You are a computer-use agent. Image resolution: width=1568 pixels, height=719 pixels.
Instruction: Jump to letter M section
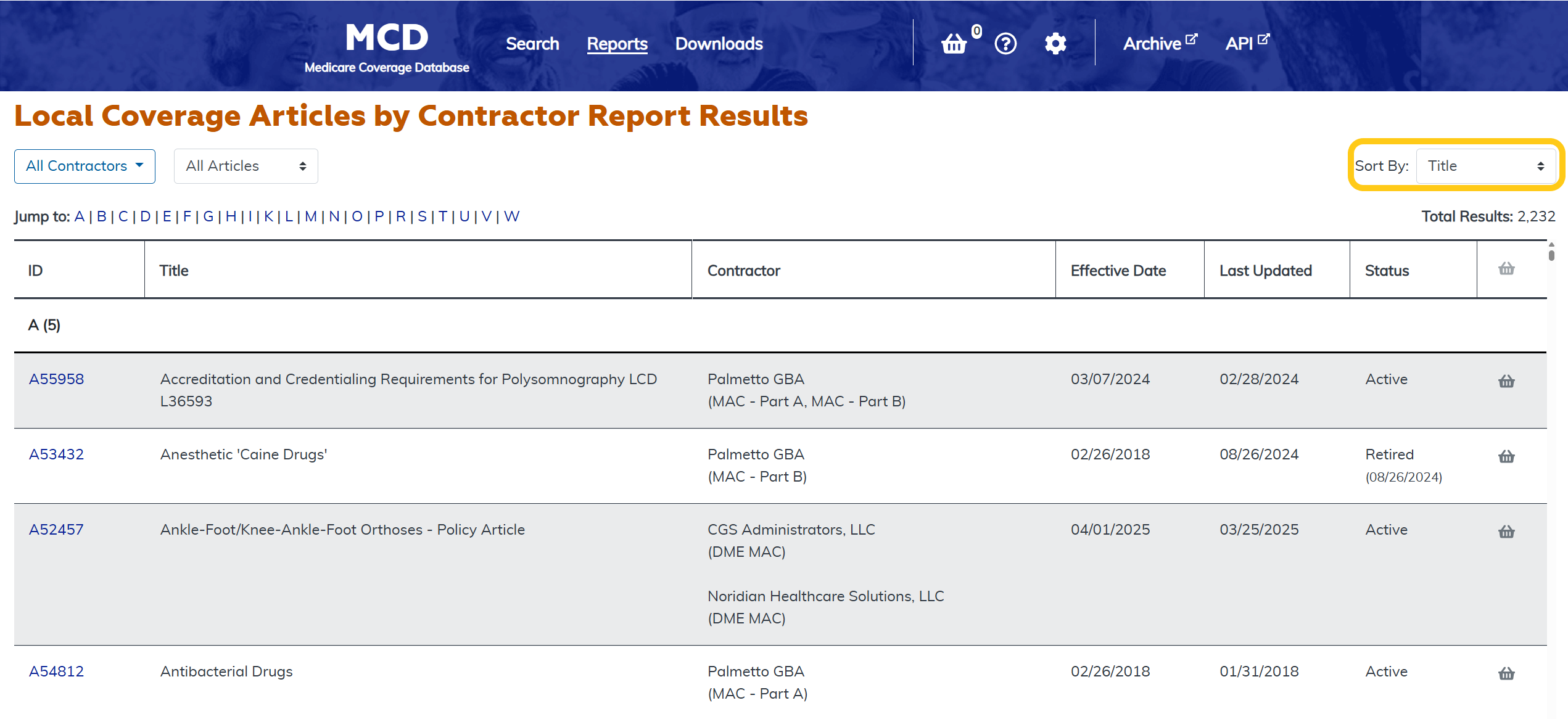click(x=310, y=216)
